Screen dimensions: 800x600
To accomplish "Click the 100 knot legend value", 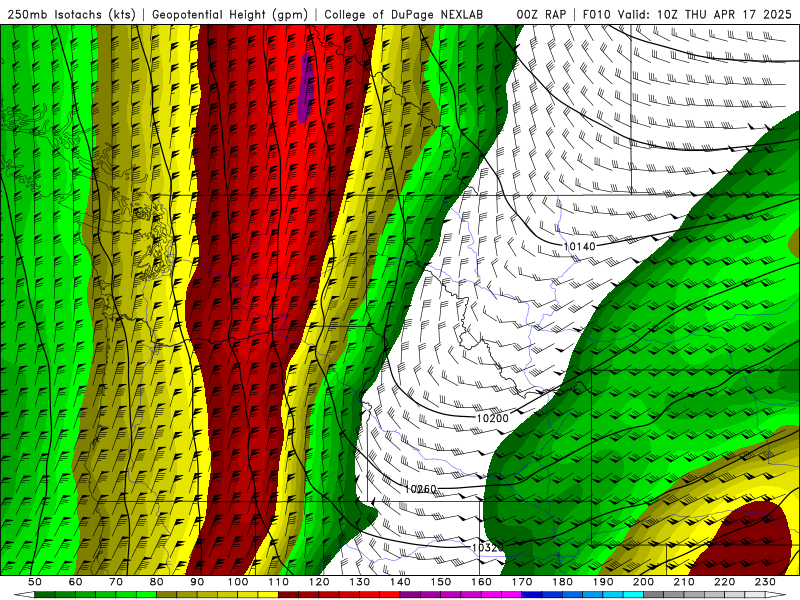I will tap(238, 582).
